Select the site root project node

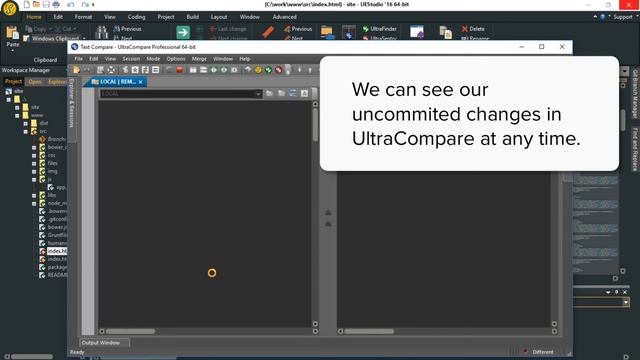click(x=19, y=91)
